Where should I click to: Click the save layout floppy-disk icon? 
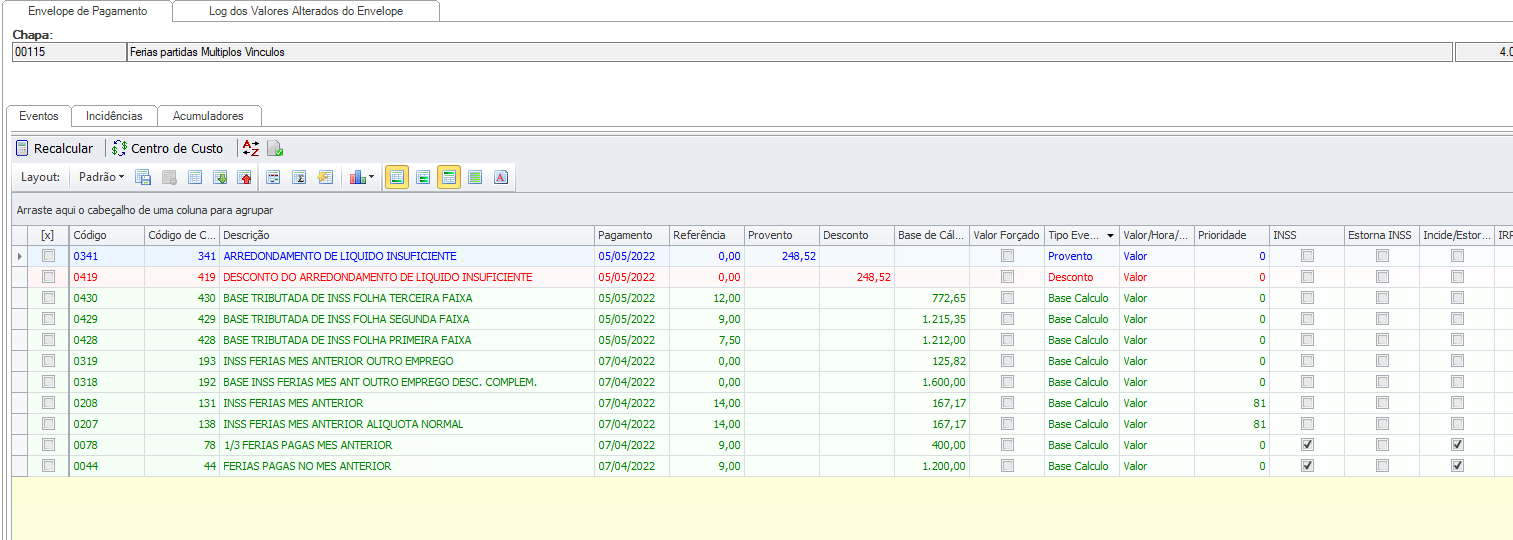(x=143, y=177)
